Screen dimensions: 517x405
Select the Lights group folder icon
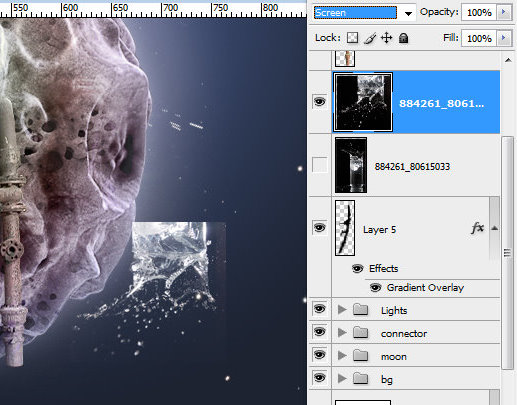360,310
